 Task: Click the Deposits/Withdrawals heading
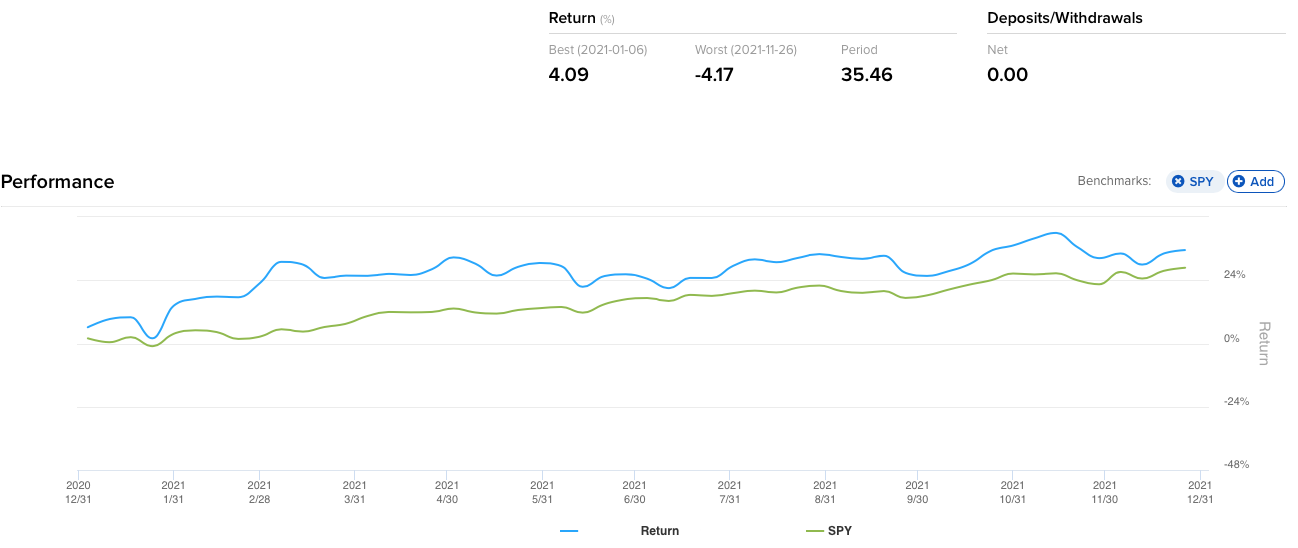click(x=1064, y=18)
